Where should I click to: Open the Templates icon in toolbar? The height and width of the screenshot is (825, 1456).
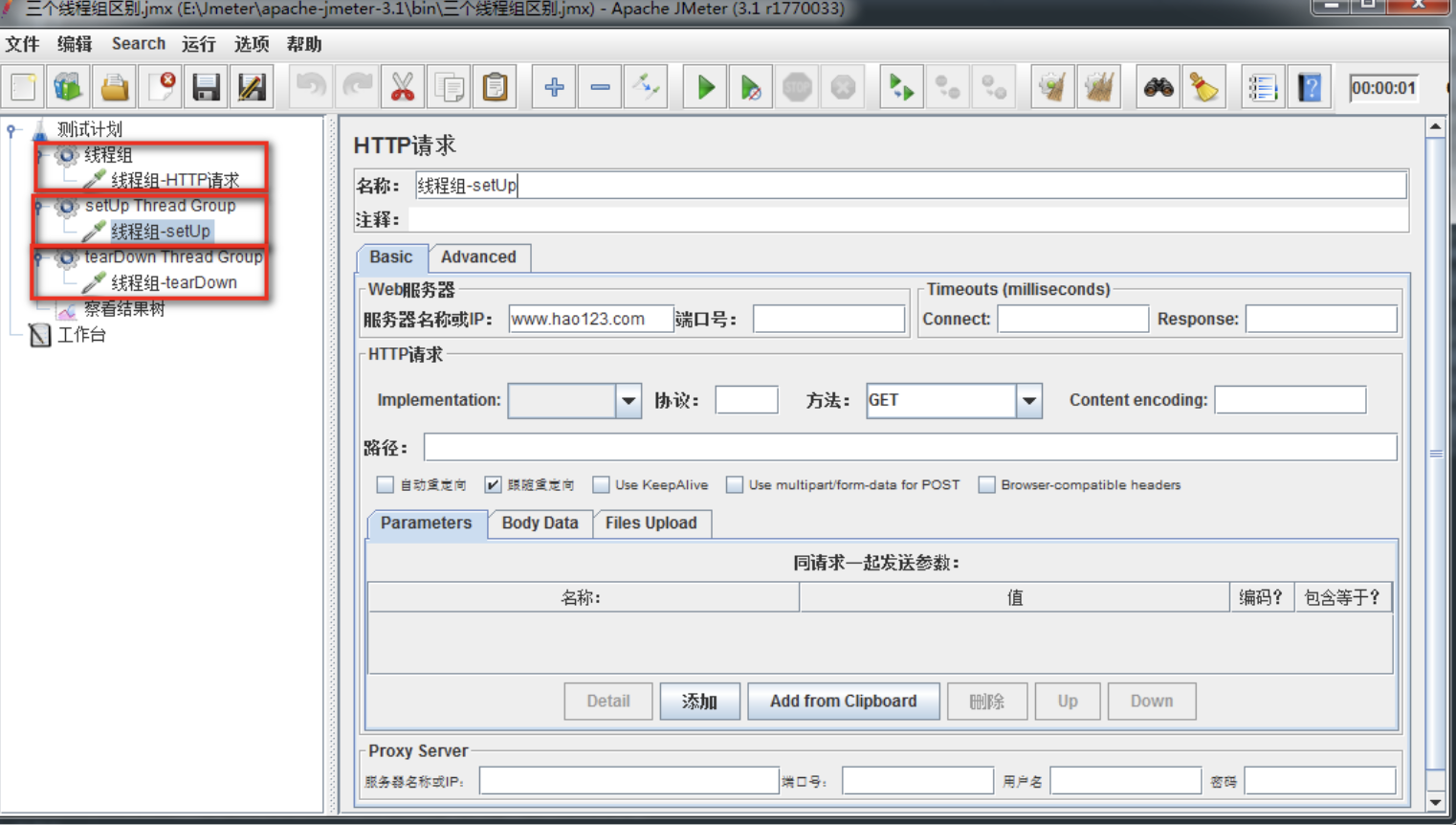tap(68, 87)
